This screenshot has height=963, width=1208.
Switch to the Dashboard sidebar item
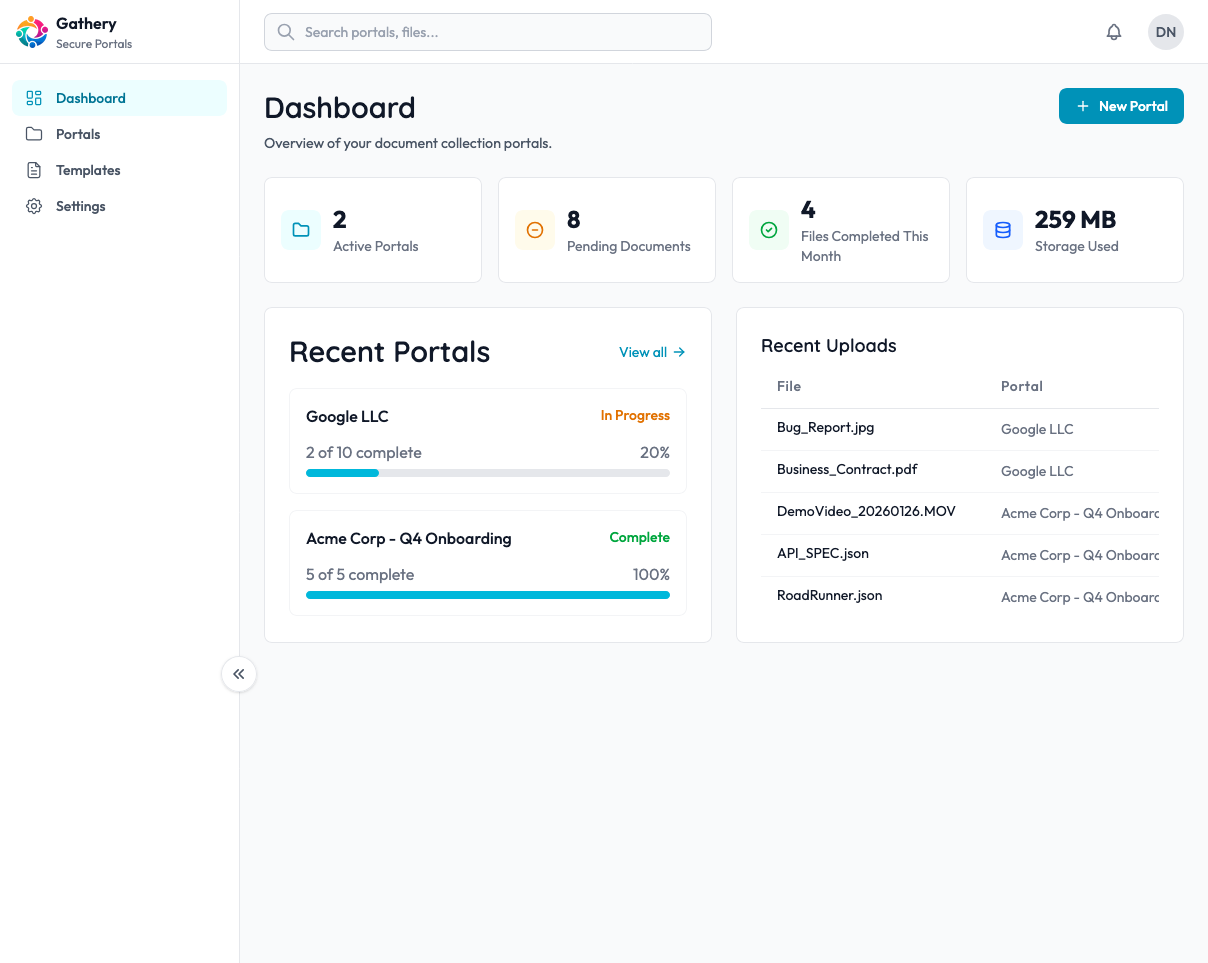point(91,98)
